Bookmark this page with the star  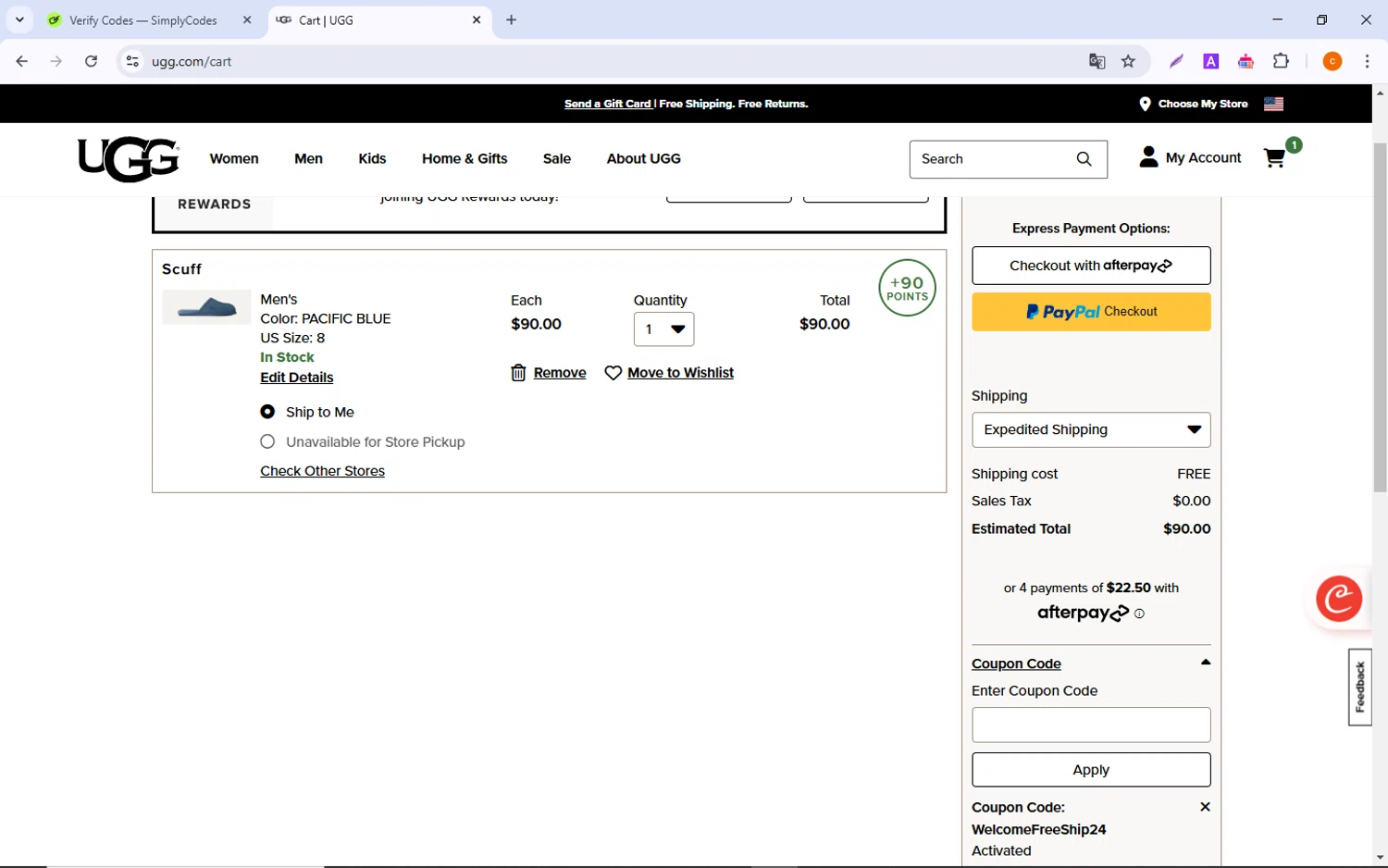pos(1128,61)
